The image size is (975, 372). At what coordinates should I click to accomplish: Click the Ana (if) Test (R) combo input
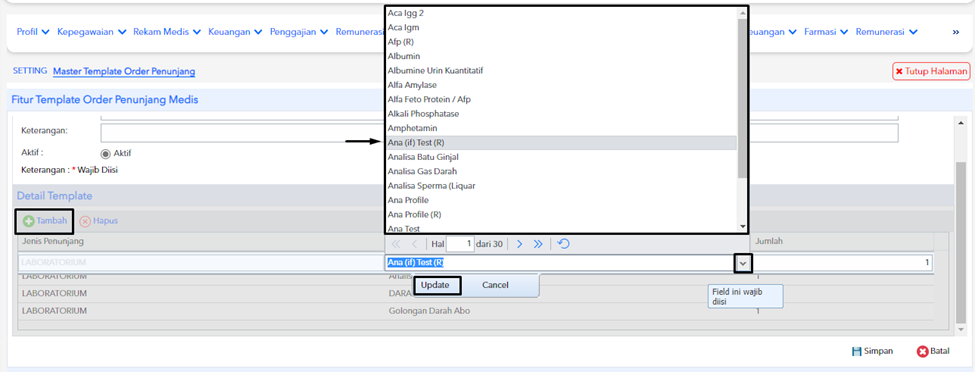(x=560, y=263)
